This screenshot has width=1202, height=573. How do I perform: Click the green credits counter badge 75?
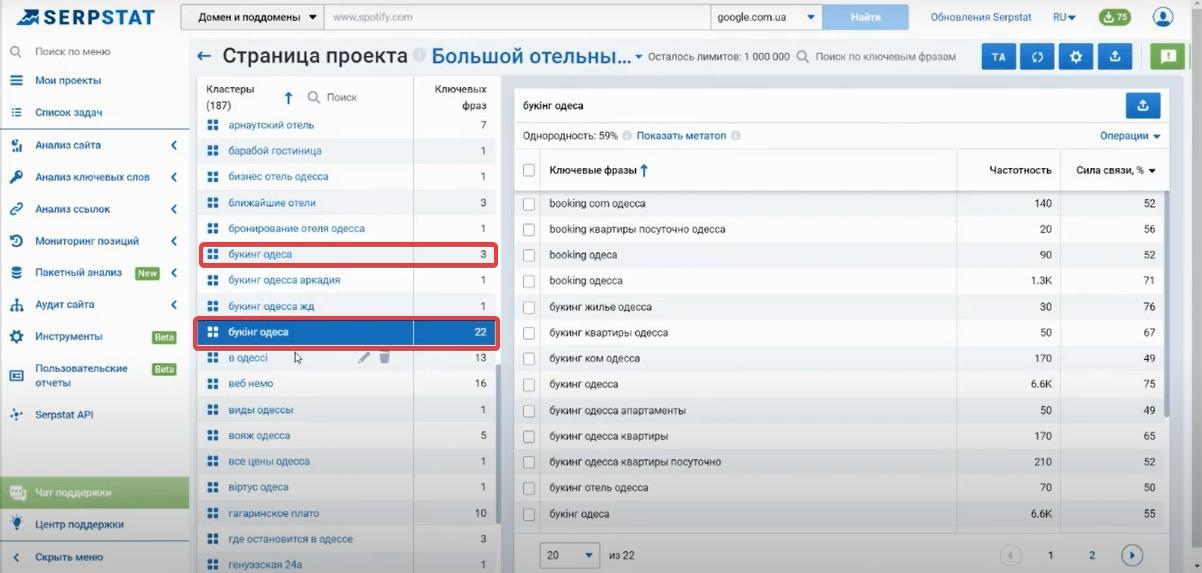click(x=1114, y=17)
